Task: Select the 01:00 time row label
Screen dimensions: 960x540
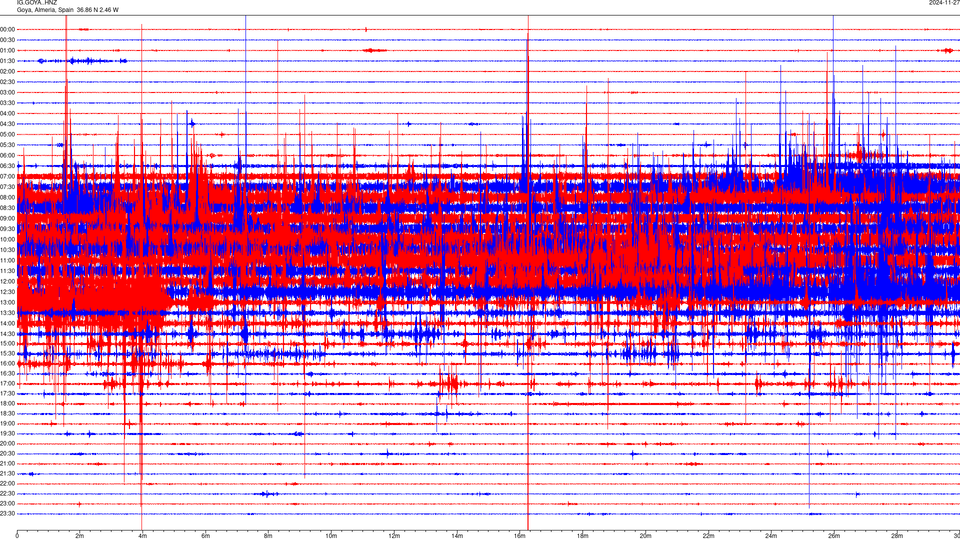Action: point(7,50)
